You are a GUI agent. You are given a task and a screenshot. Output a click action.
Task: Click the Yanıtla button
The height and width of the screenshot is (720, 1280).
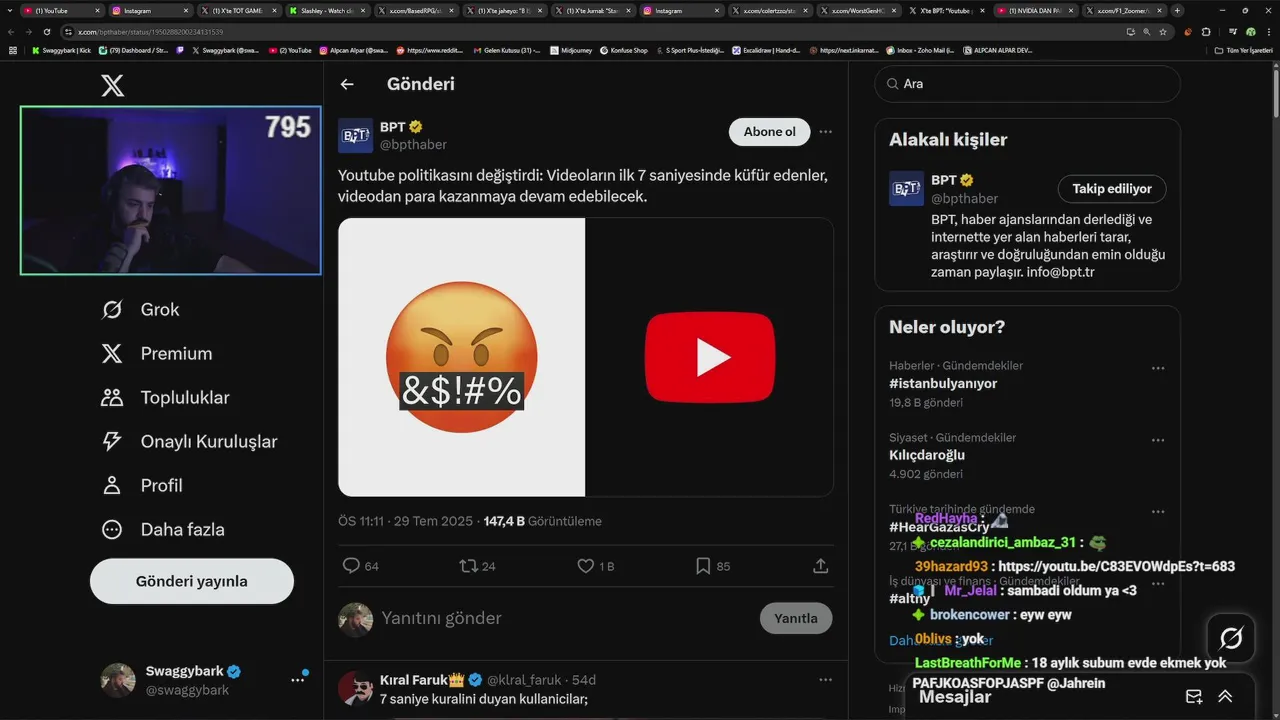point(796,618)
